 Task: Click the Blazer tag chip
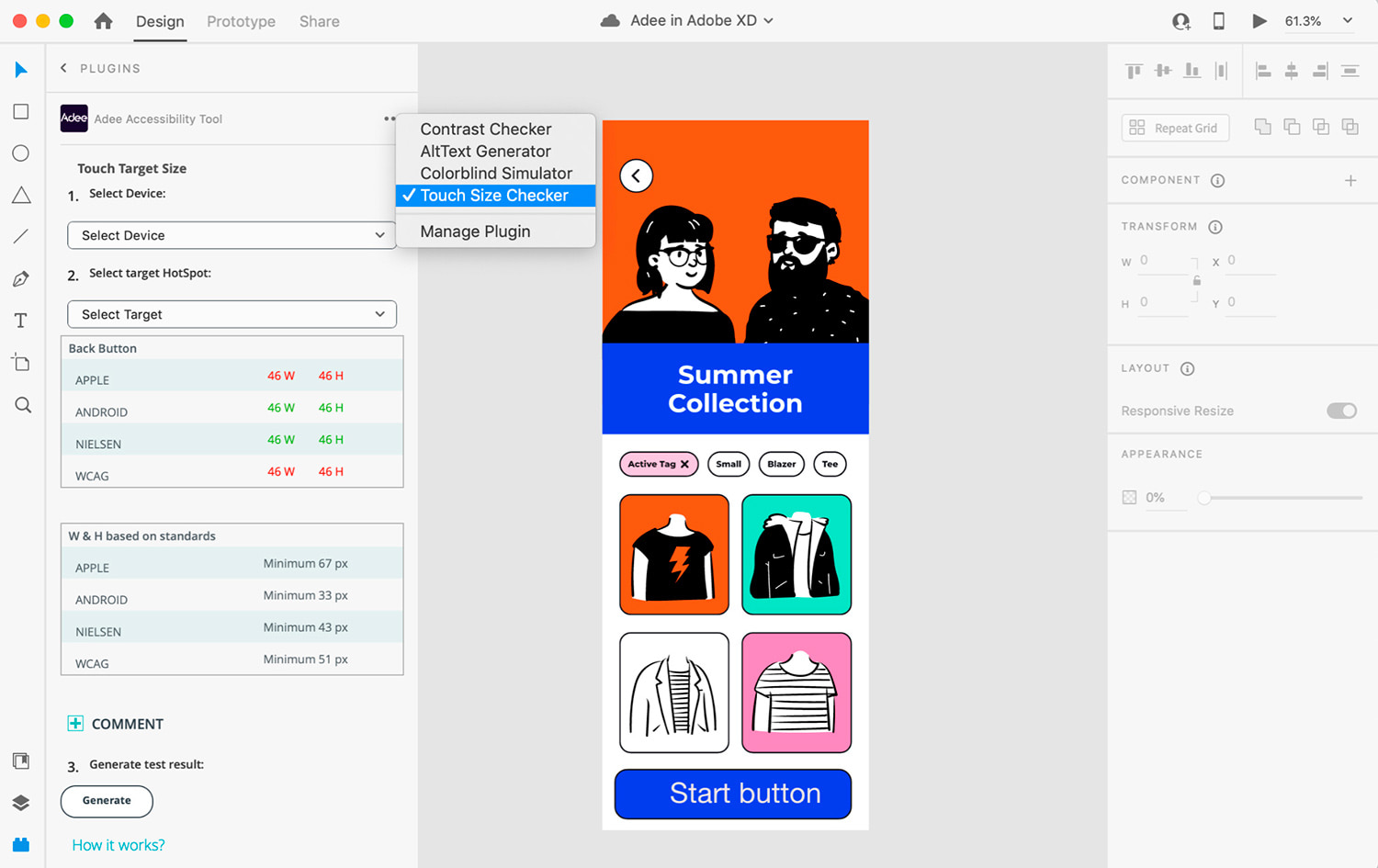782,464
